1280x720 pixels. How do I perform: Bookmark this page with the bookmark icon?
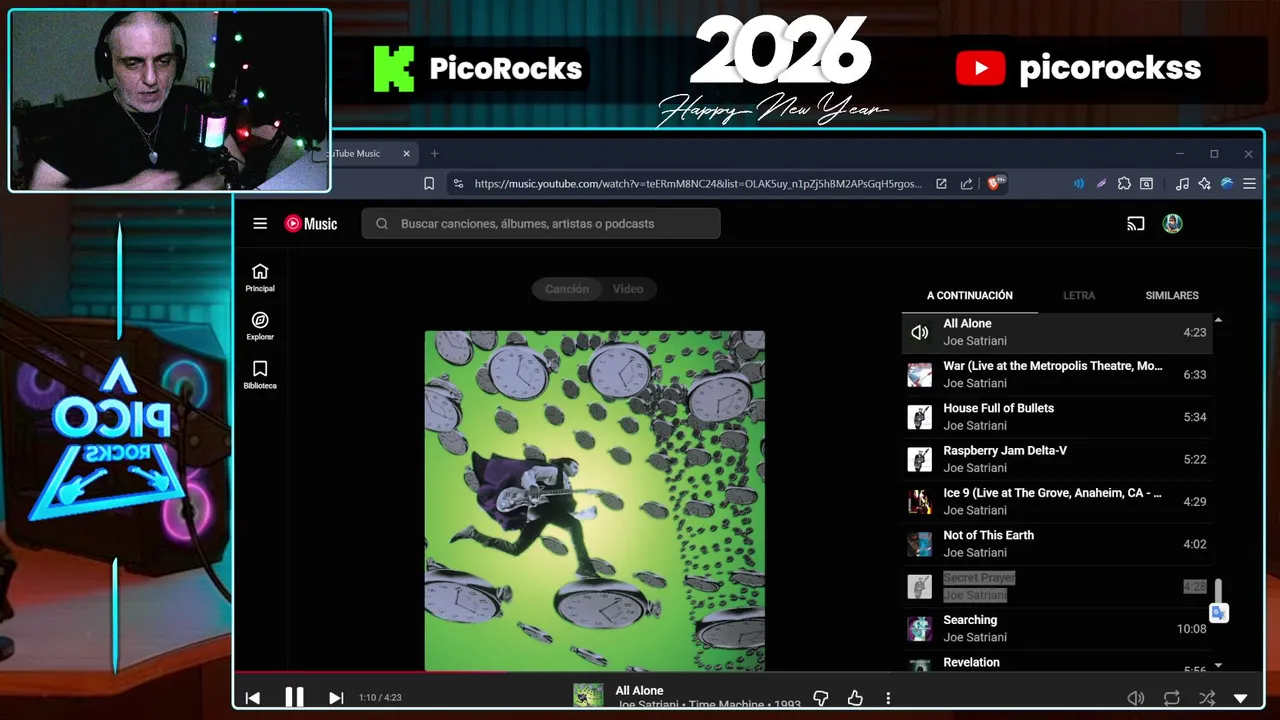click(x=429, y=184)
